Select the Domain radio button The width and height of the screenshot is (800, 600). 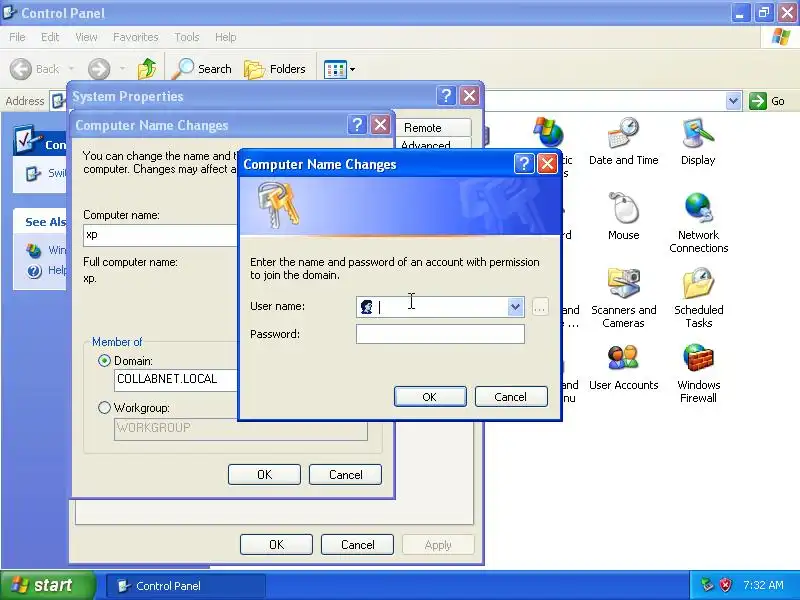click(104, 361)
